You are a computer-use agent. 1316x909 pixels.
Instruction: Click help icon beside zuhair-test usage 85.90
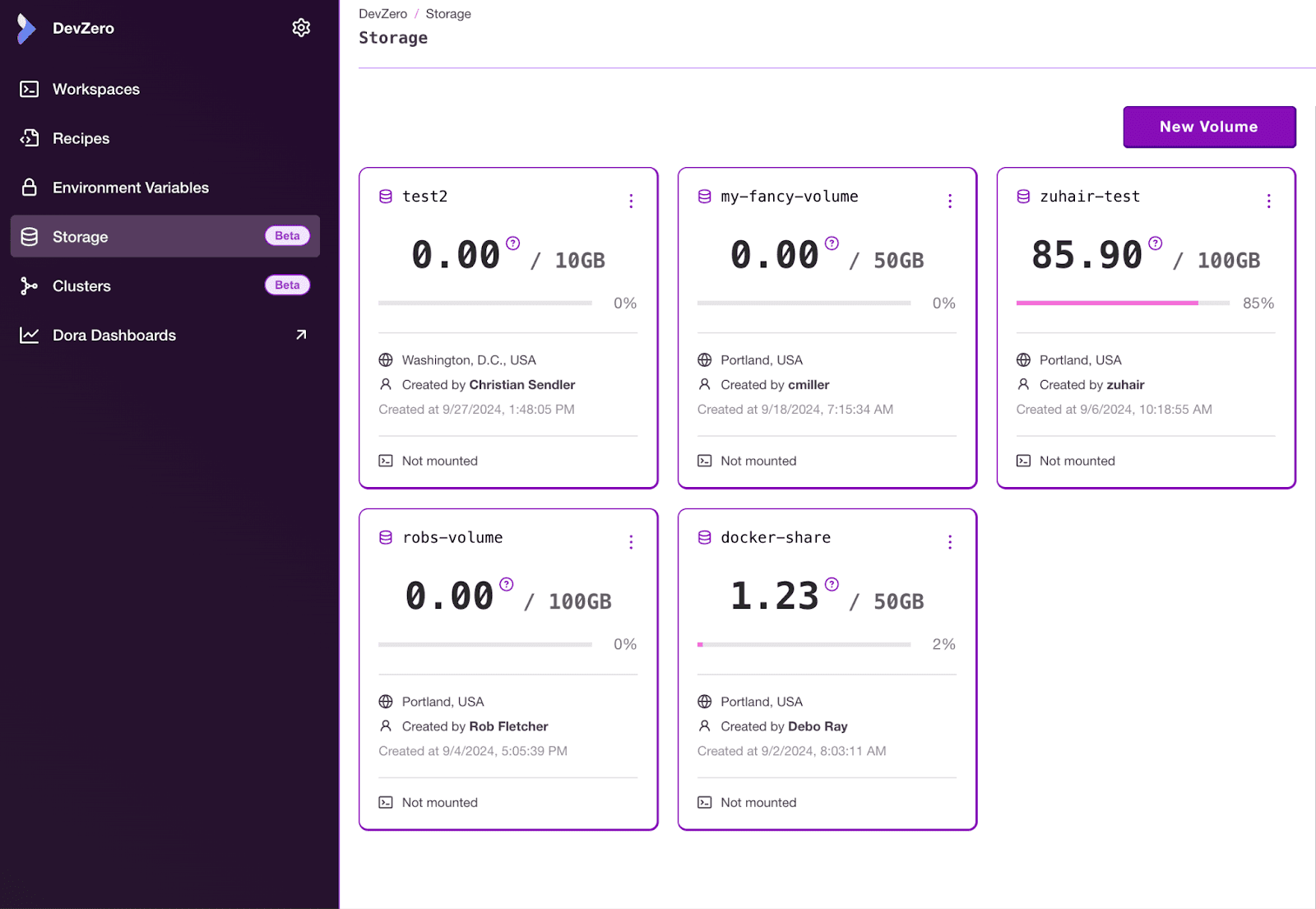1156,243
